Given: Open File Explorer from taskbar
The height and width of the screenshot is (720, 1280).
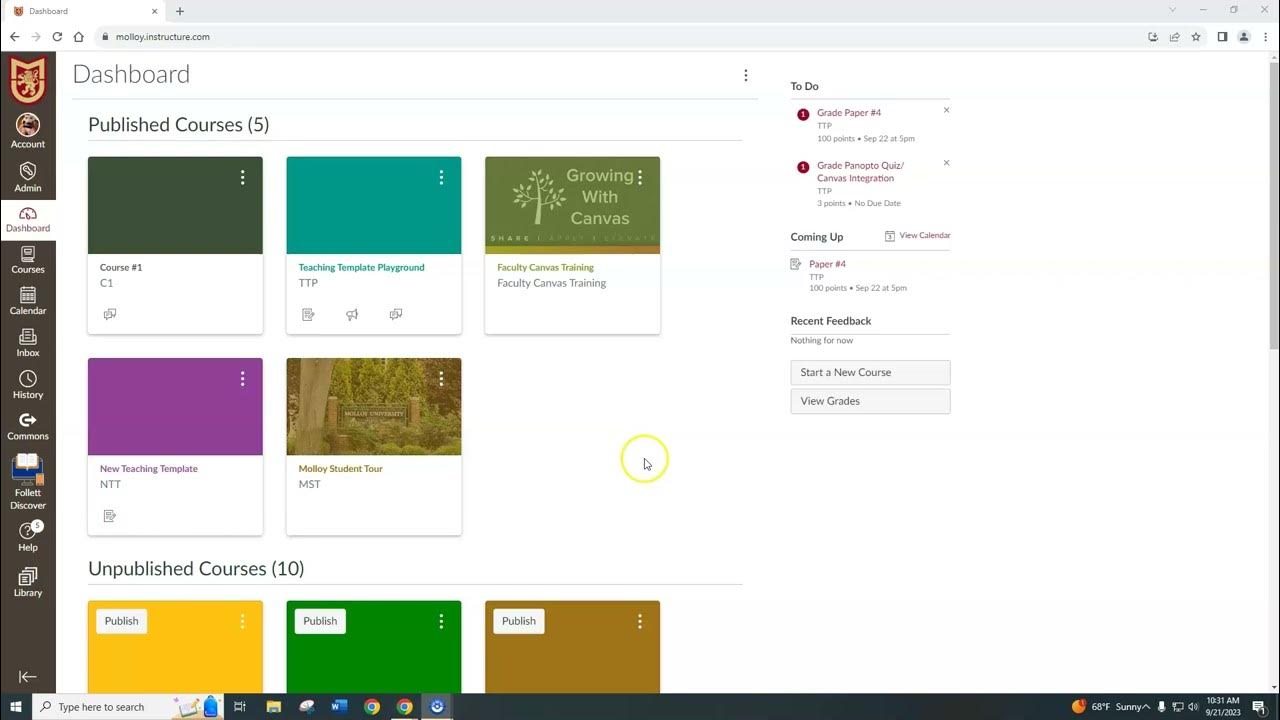Looking at the screenshot, I should 274,706.
